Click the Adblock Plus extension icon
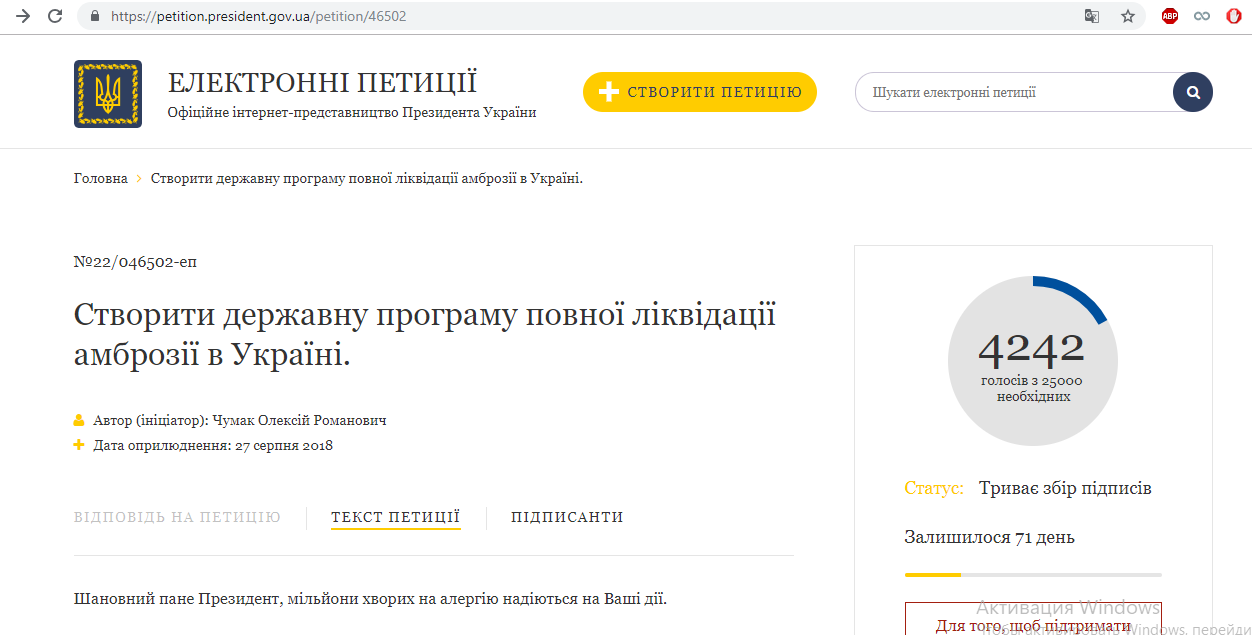Viewport: 1252px width, 635px height. click(1169, 16)
